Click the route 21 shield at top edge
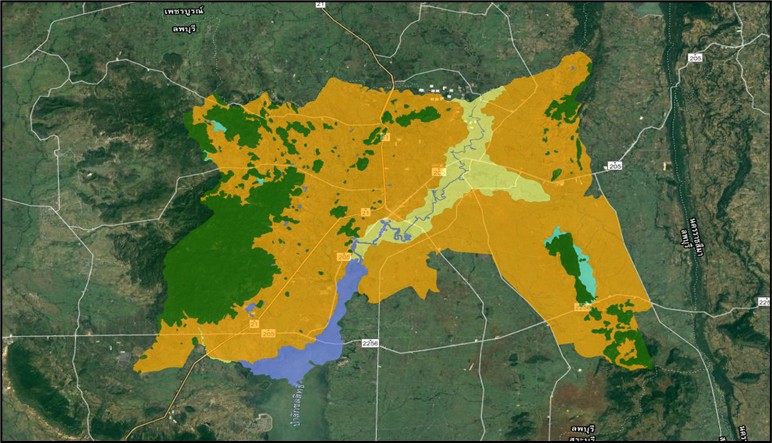Viewport: 772px width, 443px height. pyautogui.click(x=320, y=4)
